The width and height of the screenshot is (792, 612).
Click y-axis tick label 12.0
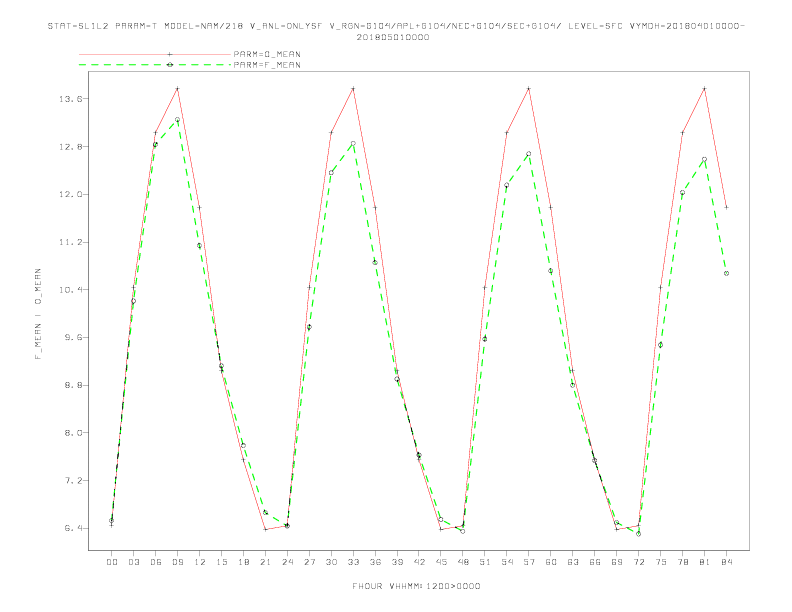pyautogui.click(x=71, y=194)
